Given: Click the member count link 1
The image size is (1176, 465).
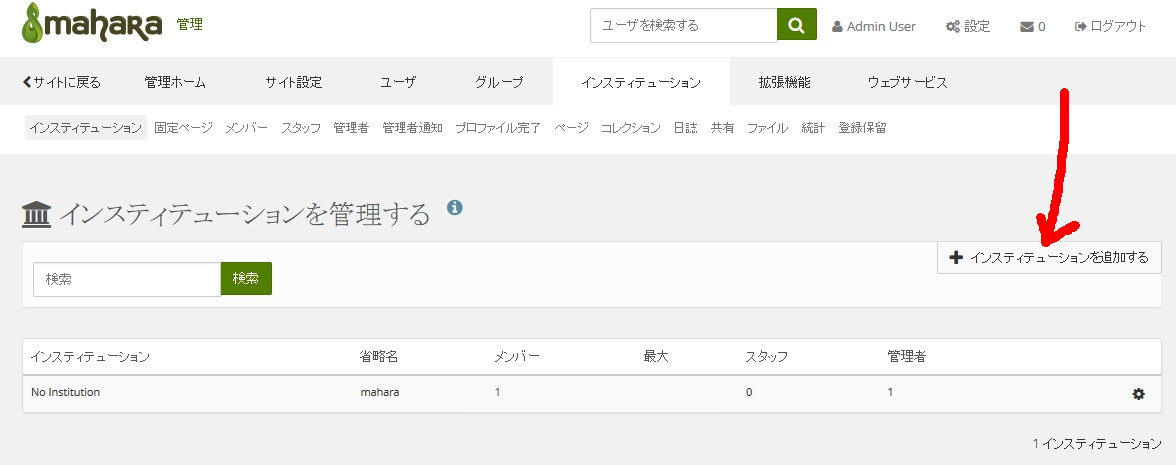Looking at the screenshot, I should (498, 393).
